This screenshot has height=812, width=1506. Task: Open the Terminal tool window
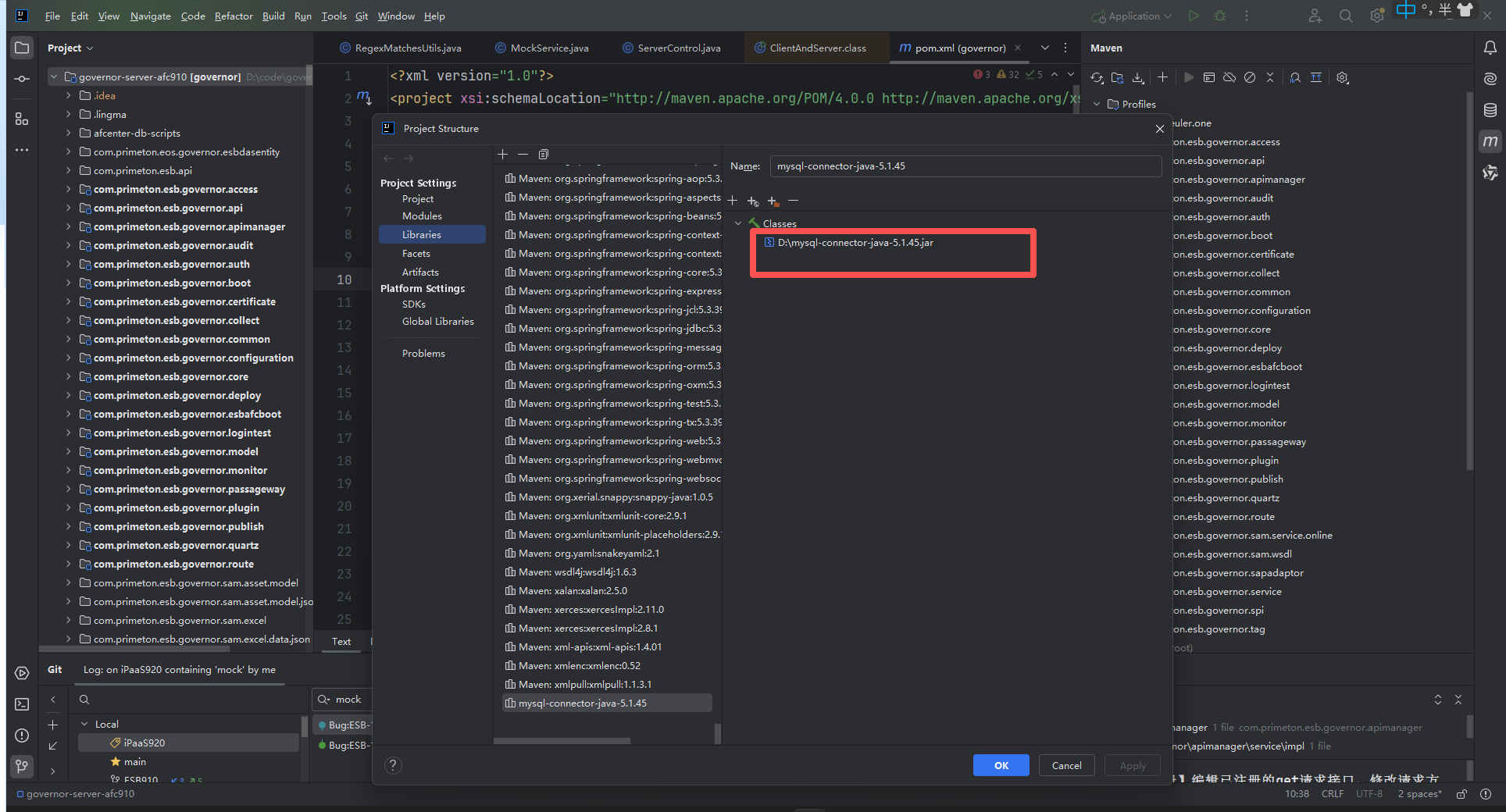click(x=22, y=704)
